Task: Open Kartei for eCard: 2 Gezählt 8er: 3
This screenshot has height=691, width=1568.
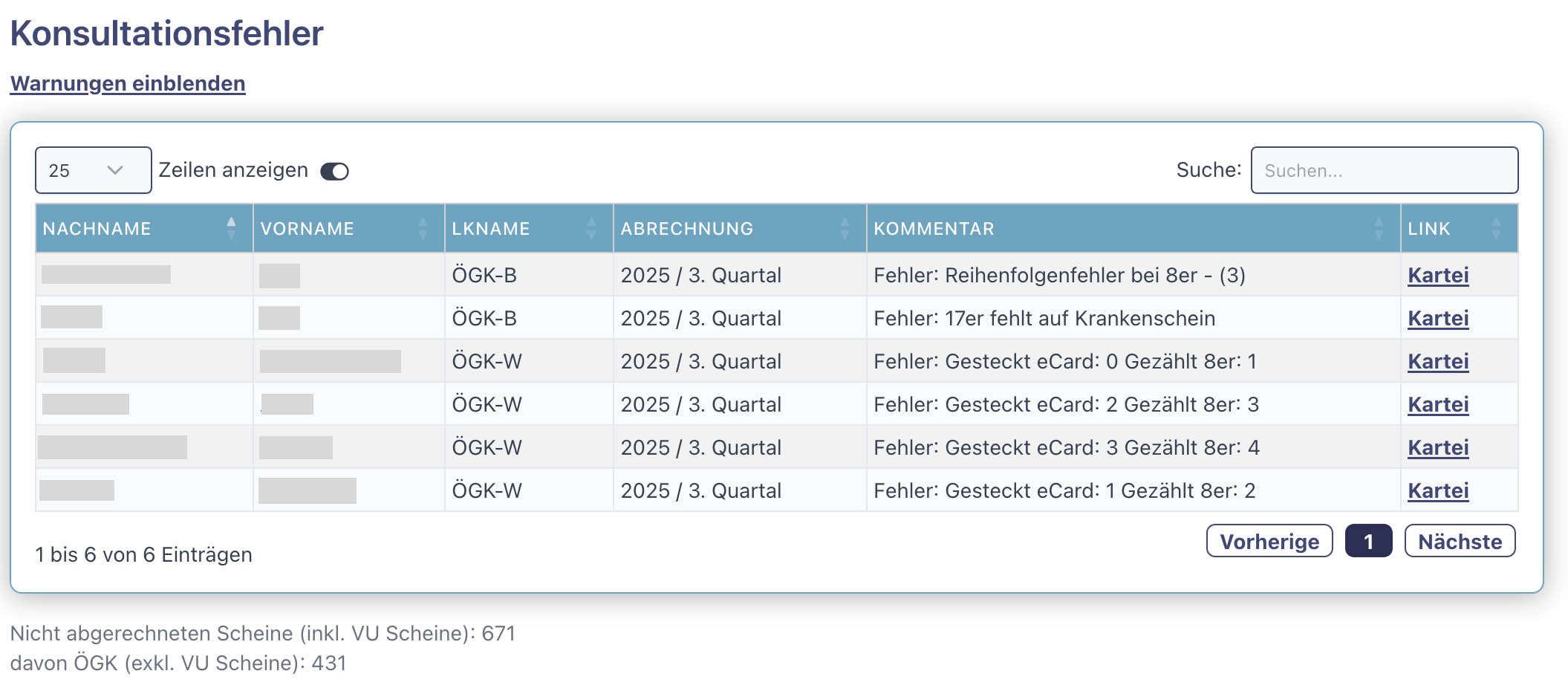Action: tap(1438, 405)
